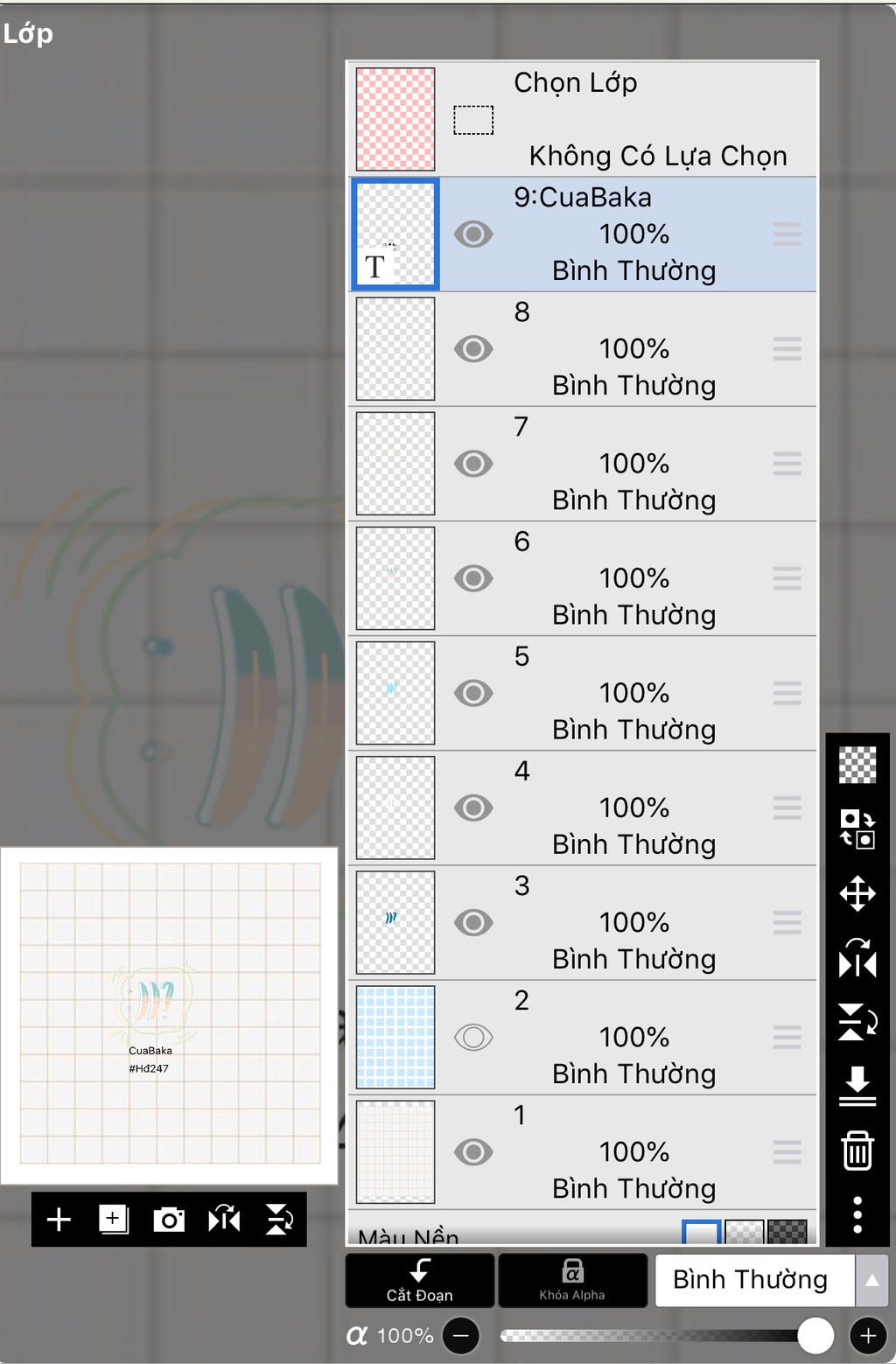Viewport: 896px width, 1364px height.
Task: Tap the merge down arrow icon
Action: coord(857,1085)
